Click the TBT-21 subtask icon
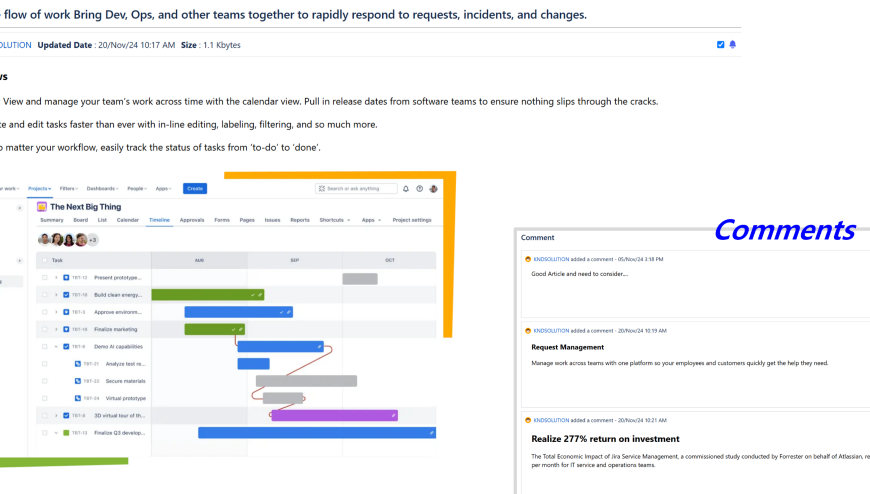The image size is (870, 494). 77,363
